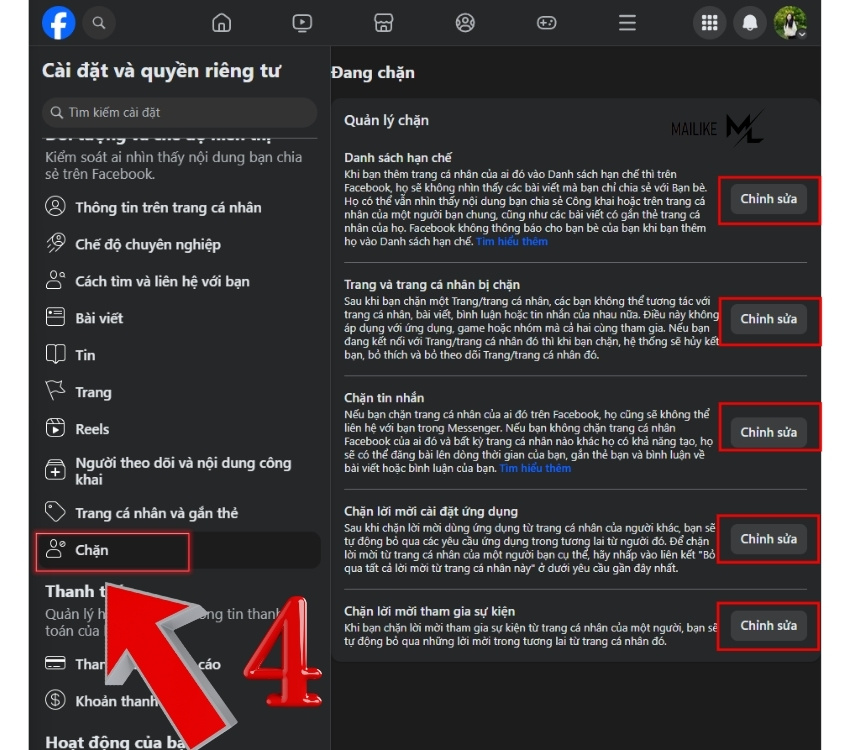Click Chế độ chuyên nghiệp rocket icon
Image resolution: width=850 pixels, height=750 pixels.
(55, 243)
